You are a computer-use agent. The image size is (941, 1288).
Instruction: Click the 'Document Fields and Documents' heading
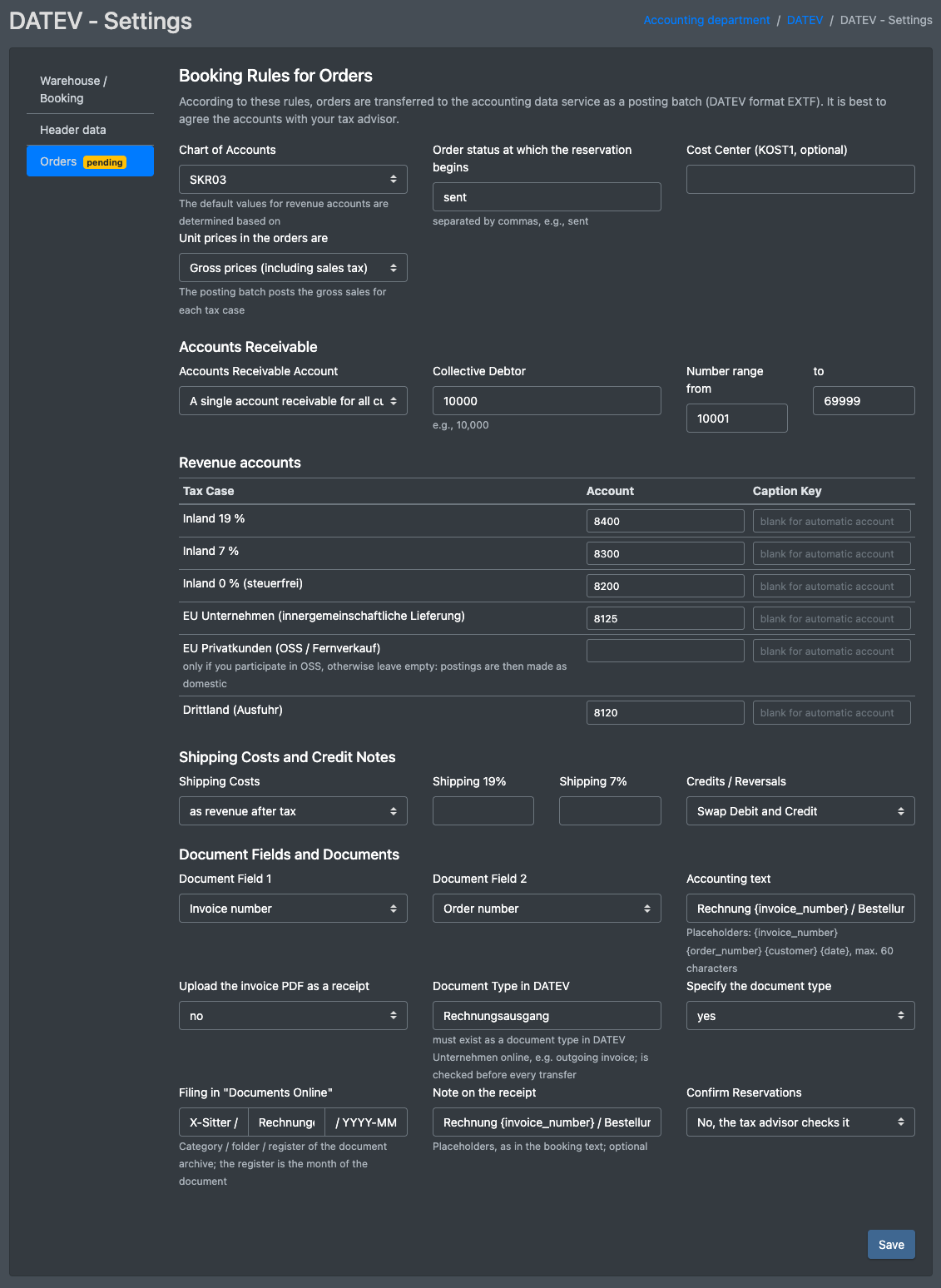pyautogui.click(x=289, y=855)
